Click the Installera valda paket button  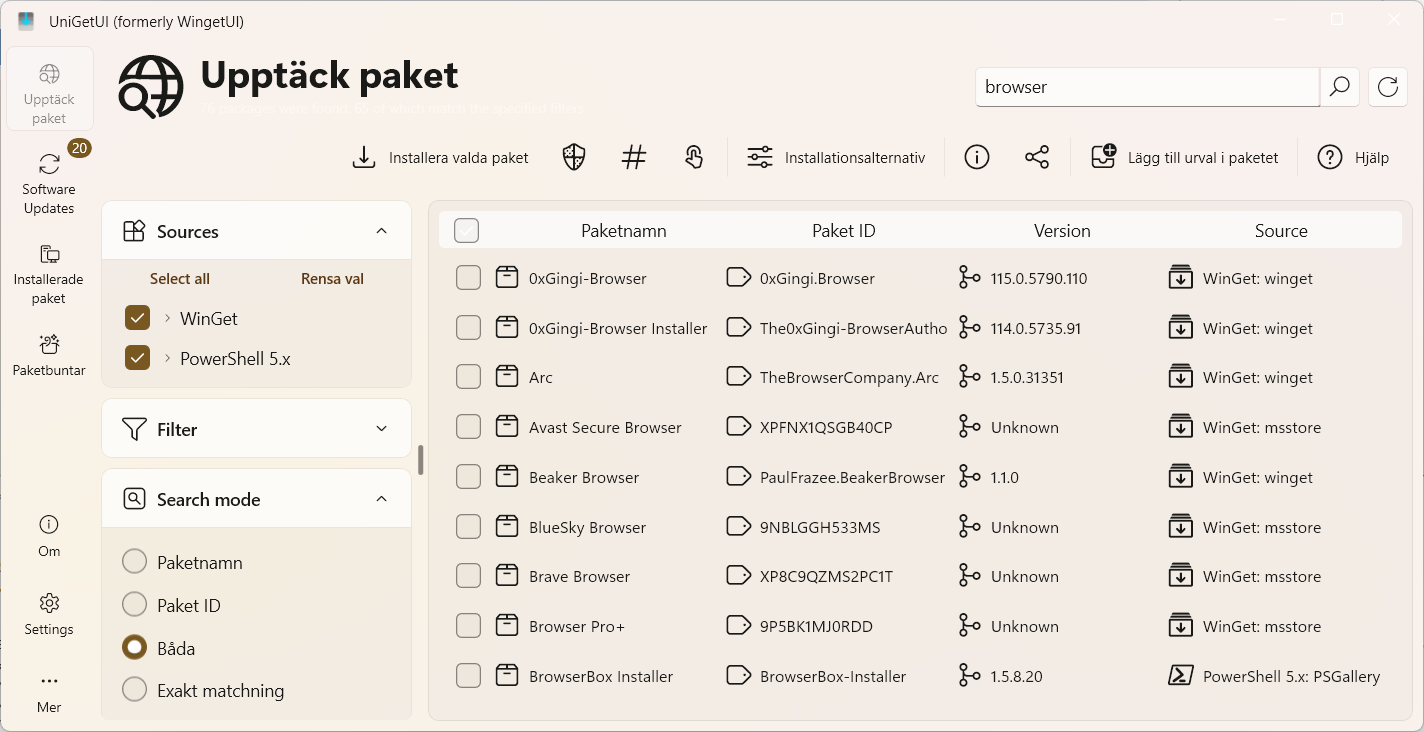(440, 157)
